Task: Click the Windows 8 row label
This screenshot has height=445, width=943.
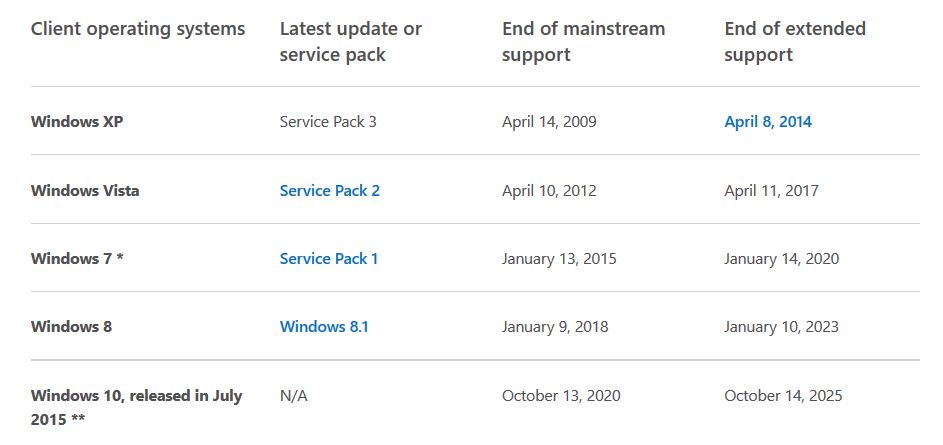Action: (x=71, y=327)
